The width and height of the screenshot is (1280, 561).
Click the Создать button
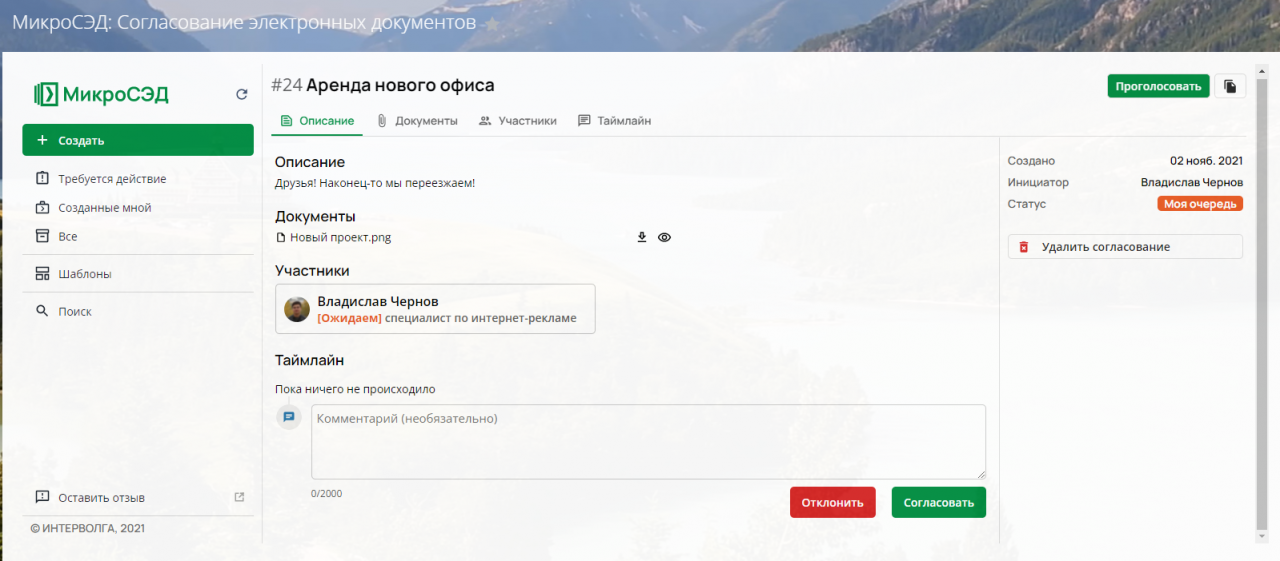[x=138, y=140]
